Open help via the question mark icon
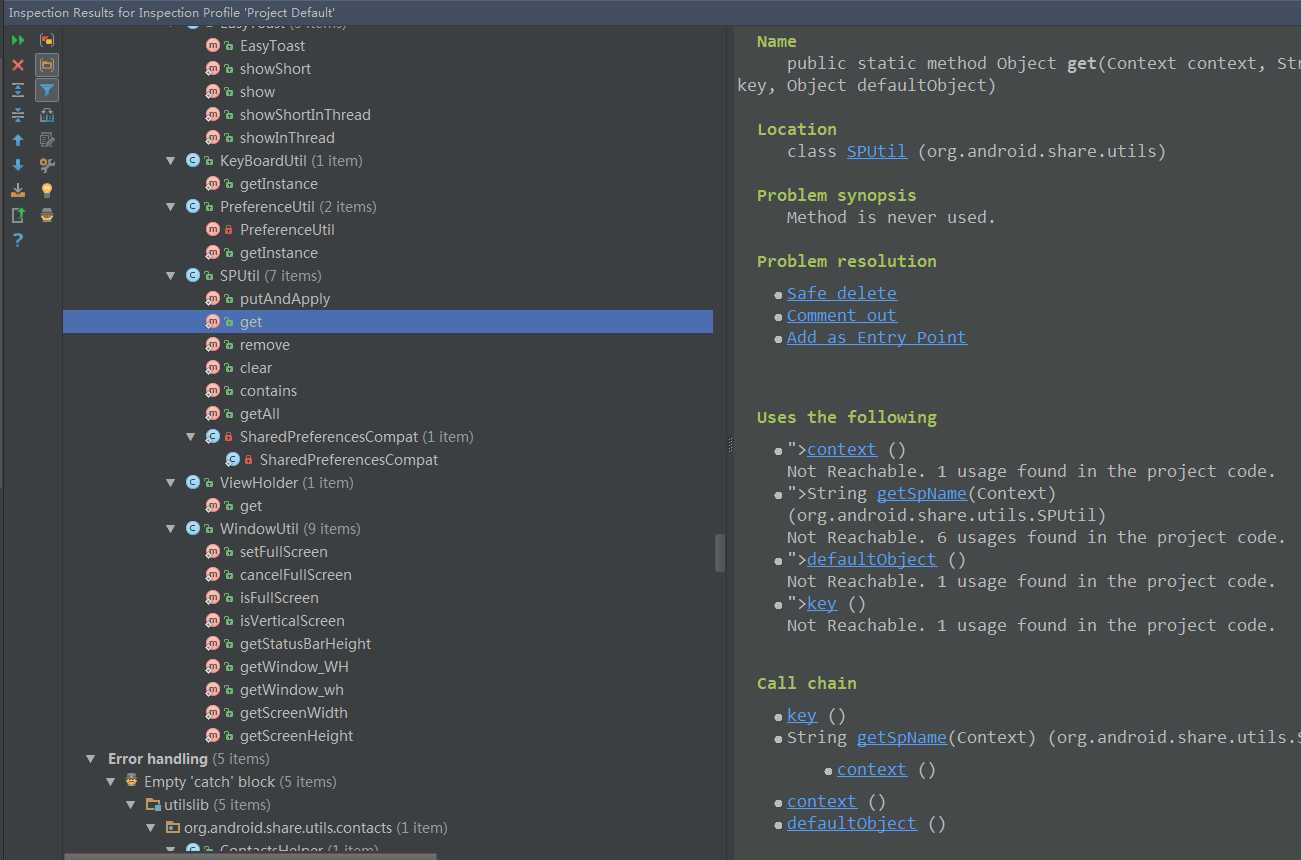The height and width of the screenshot is (860, 1301). pyautogui.click(x=18, y=240)
